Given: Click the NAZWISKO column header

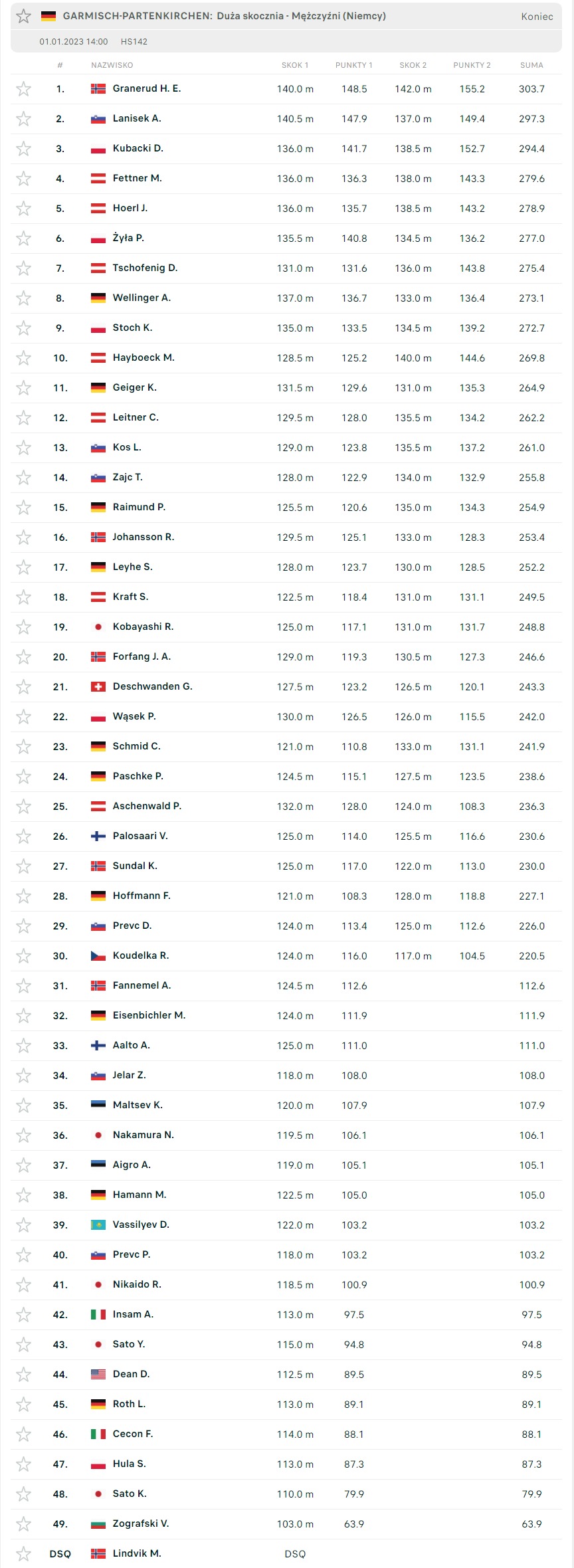Looking at the screenshot, I should [x=112, y=65].
